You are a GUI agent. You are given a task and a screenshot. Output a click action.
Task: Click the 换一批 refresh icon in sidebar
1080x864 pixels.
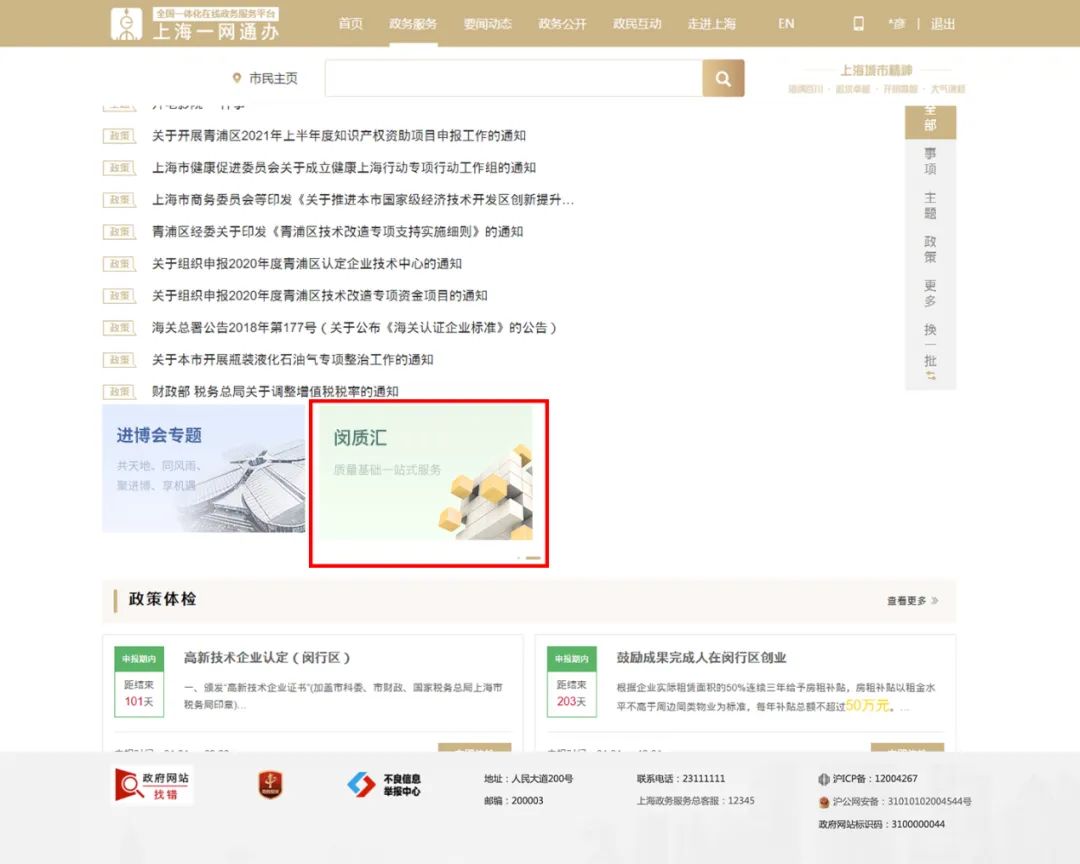(x=930, y=376)
